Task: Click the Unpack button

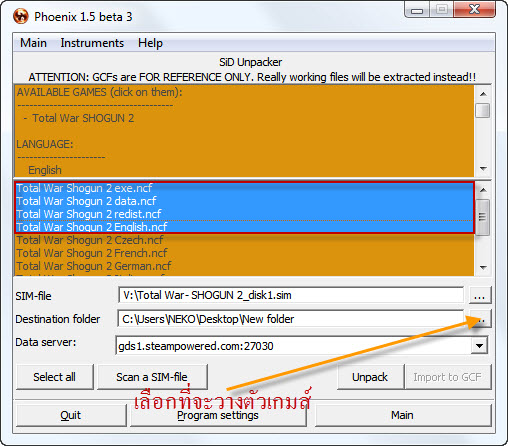Action: [370, 377]
